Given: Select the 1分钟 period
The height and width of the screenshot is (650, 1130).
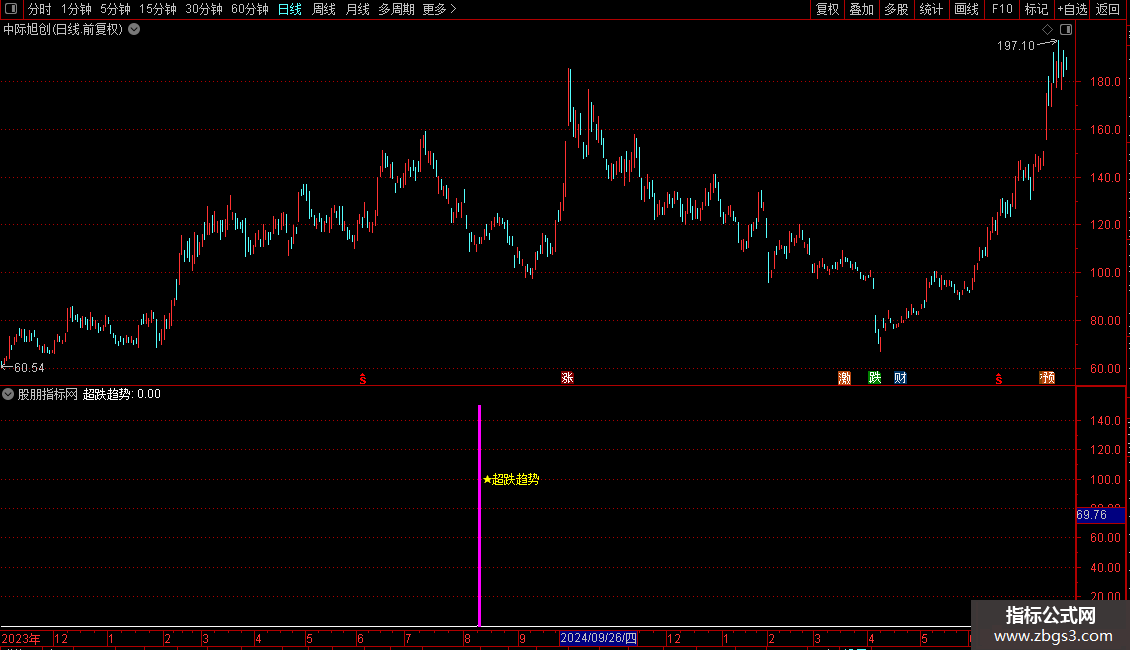Looking at the screenshot, I should click(76, 9).
